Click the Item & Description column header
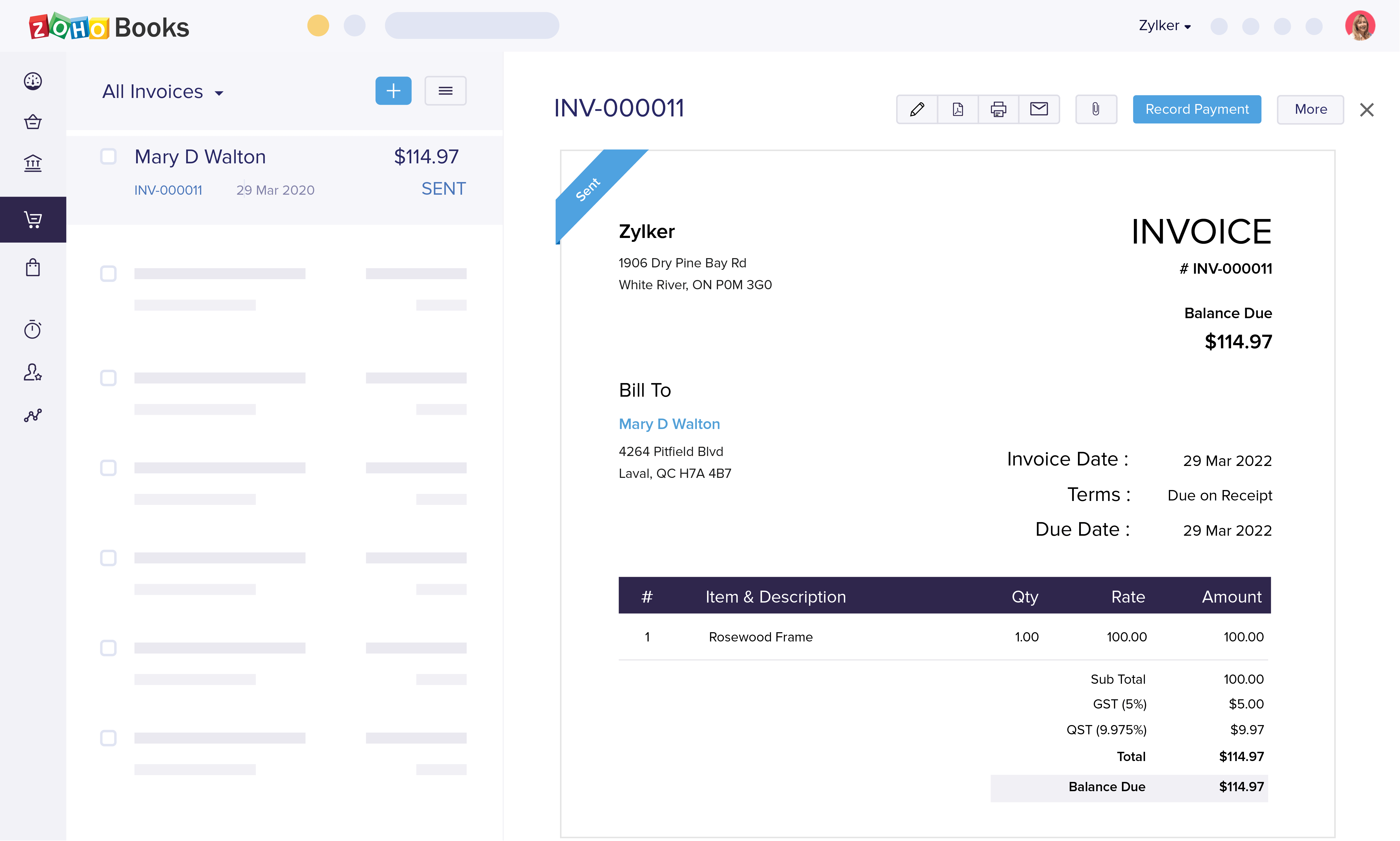 tap(776, 597)
